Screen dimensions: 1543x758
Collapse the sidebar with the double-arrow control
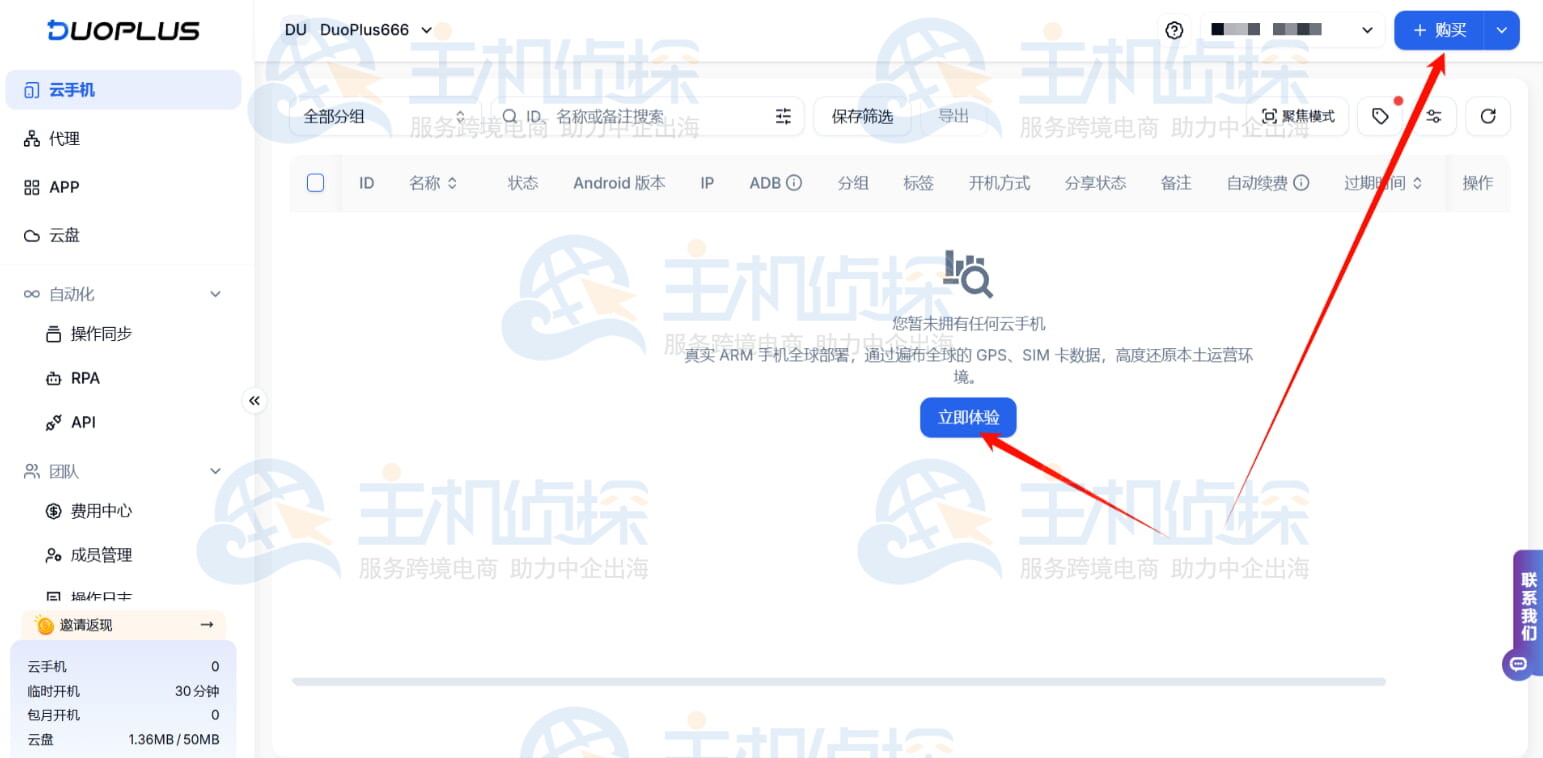pyautogui.click(x=255, y=400)
